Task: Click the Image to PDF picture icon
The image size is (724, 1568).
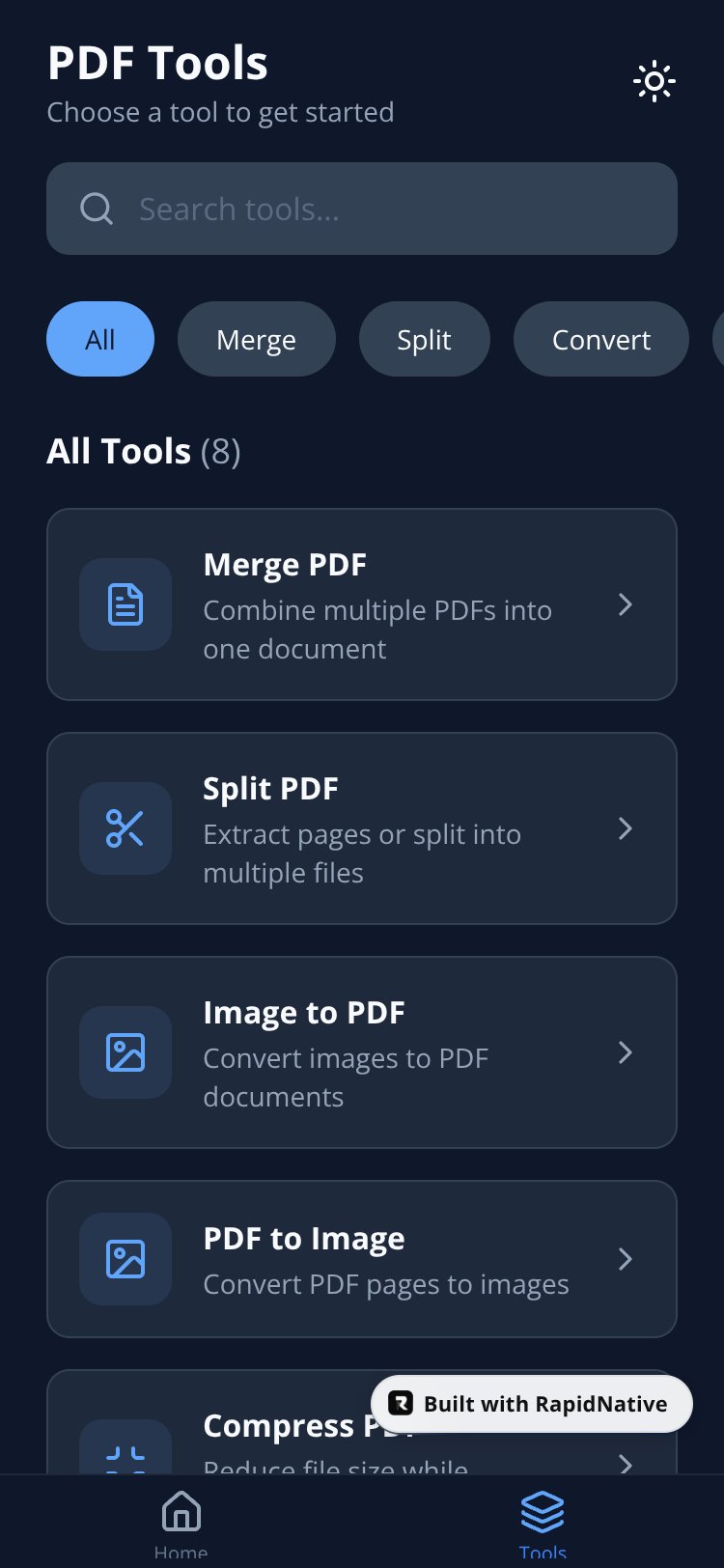Action: click(125, 1052)
